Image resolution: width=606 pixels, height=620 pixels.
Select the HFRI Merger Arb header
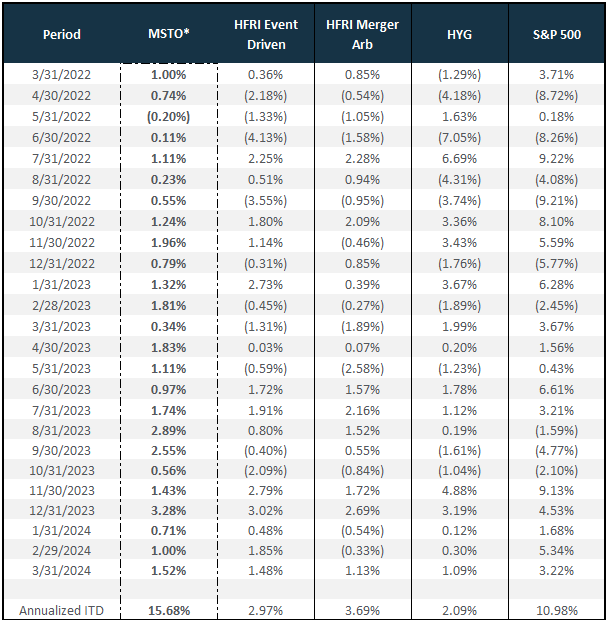tap(362, 34)
